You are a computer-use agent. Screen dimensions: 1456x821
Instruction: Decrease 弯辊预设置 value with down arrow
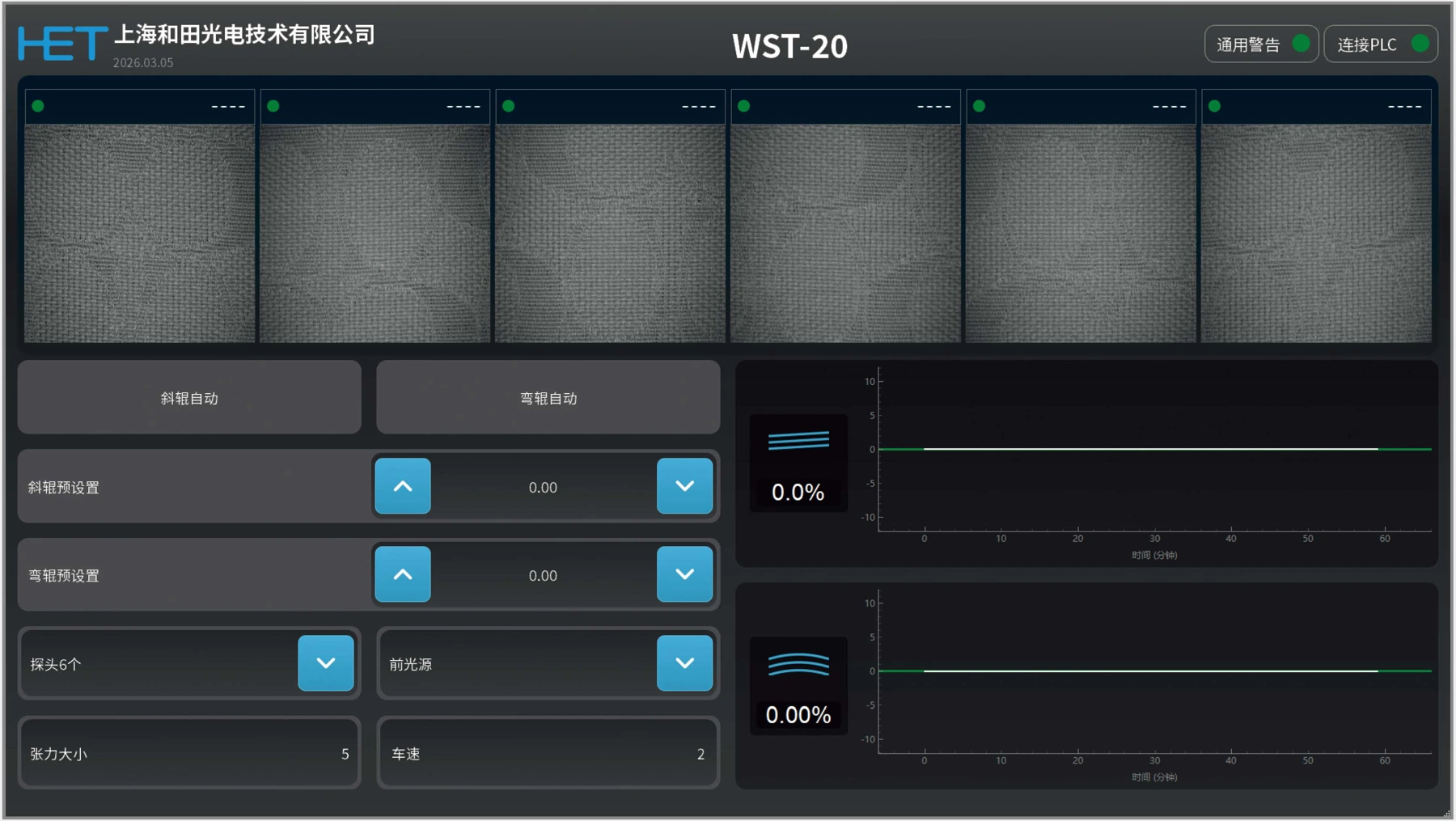(685, 574)
